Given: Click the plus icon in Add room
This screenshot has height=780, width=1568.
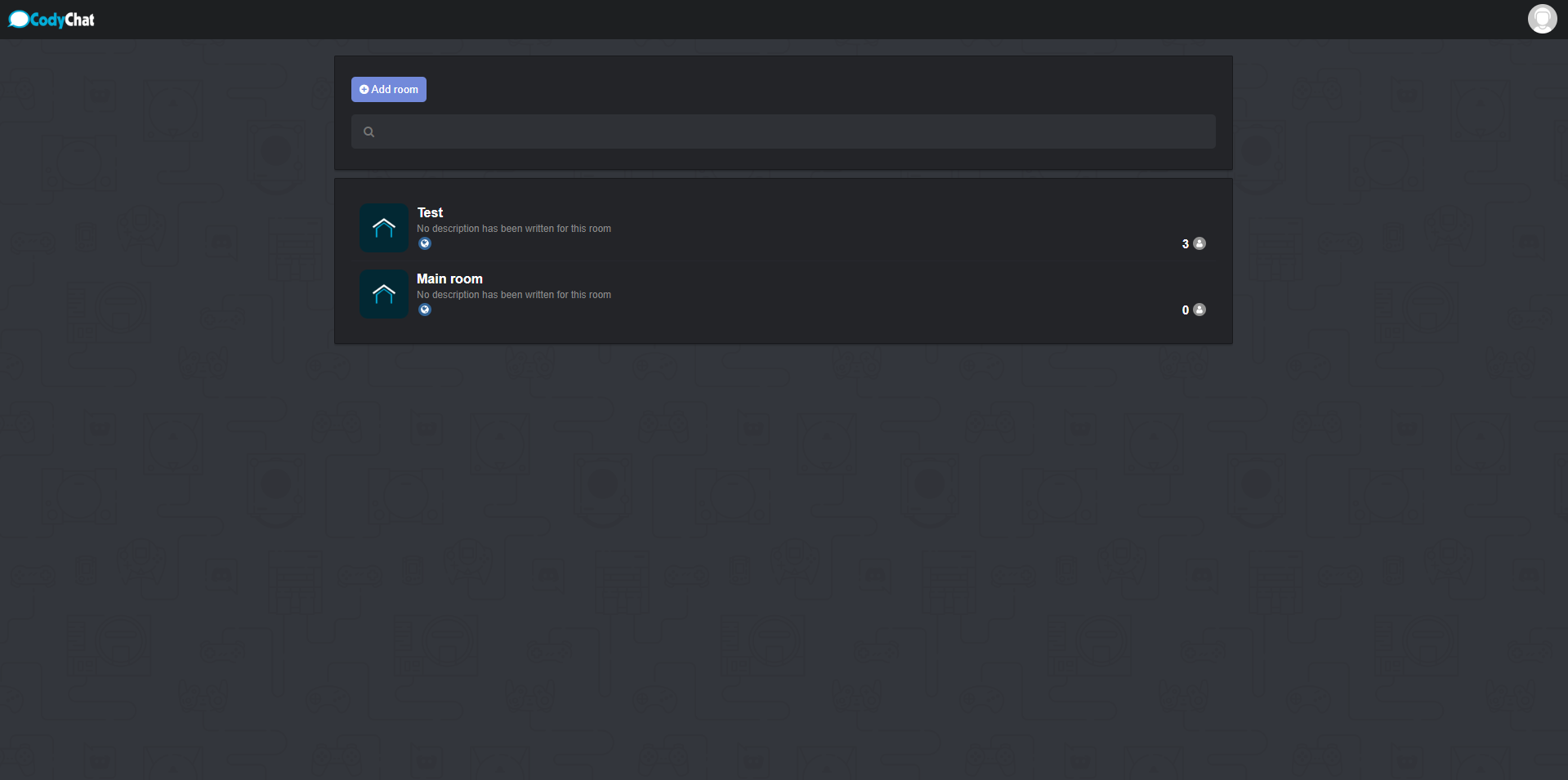Looking at the screenshot, I should point(364,90).
